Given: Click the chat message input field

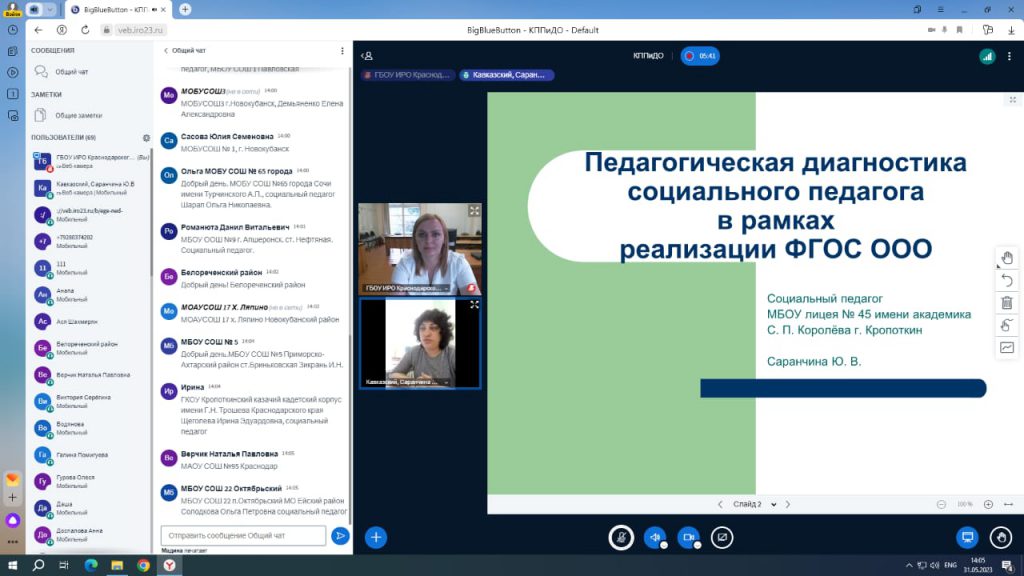Looking at the screenshot, I should coord(243,536).
